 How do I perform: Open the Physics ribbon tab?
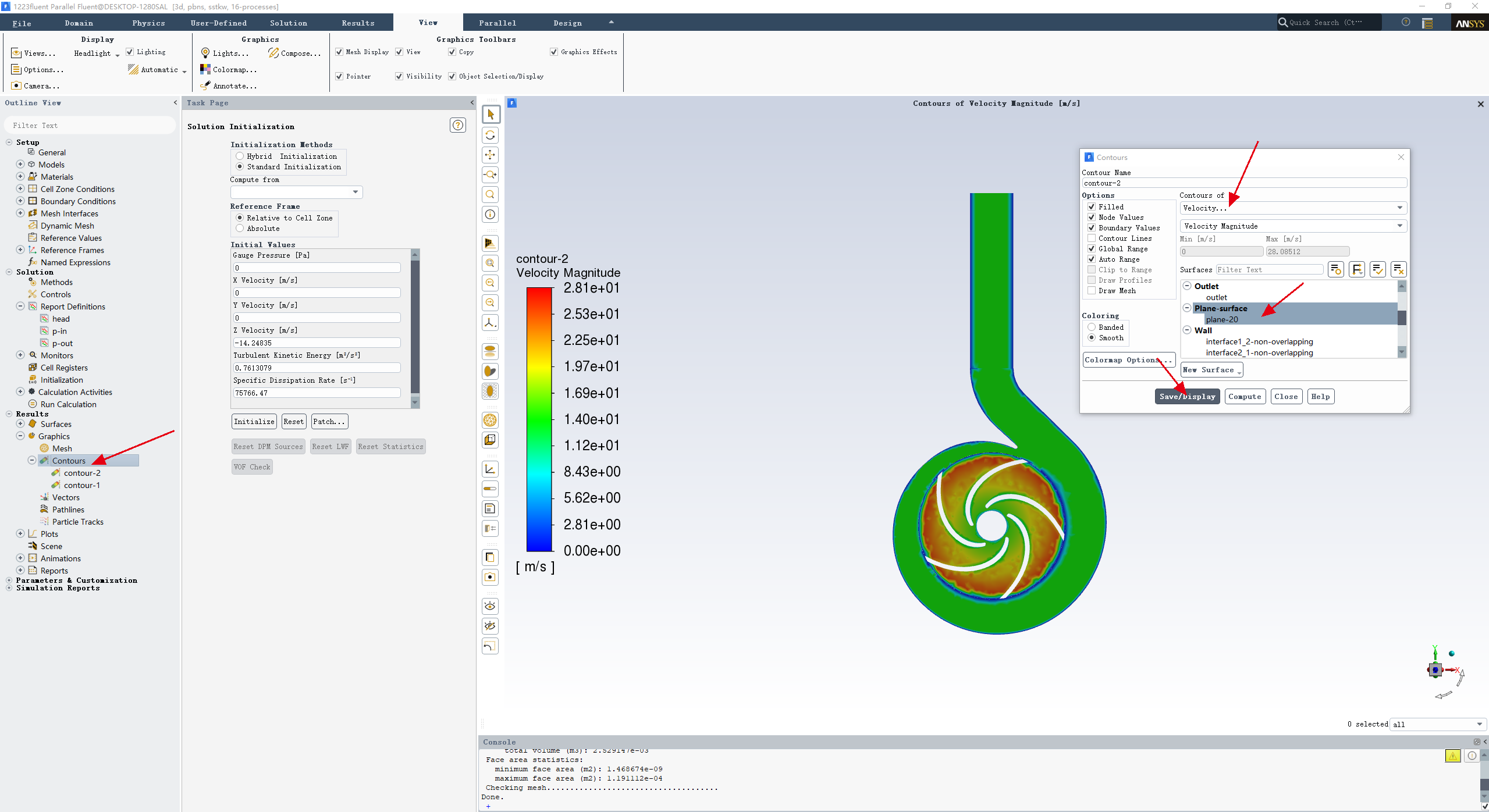coord(148,23)
